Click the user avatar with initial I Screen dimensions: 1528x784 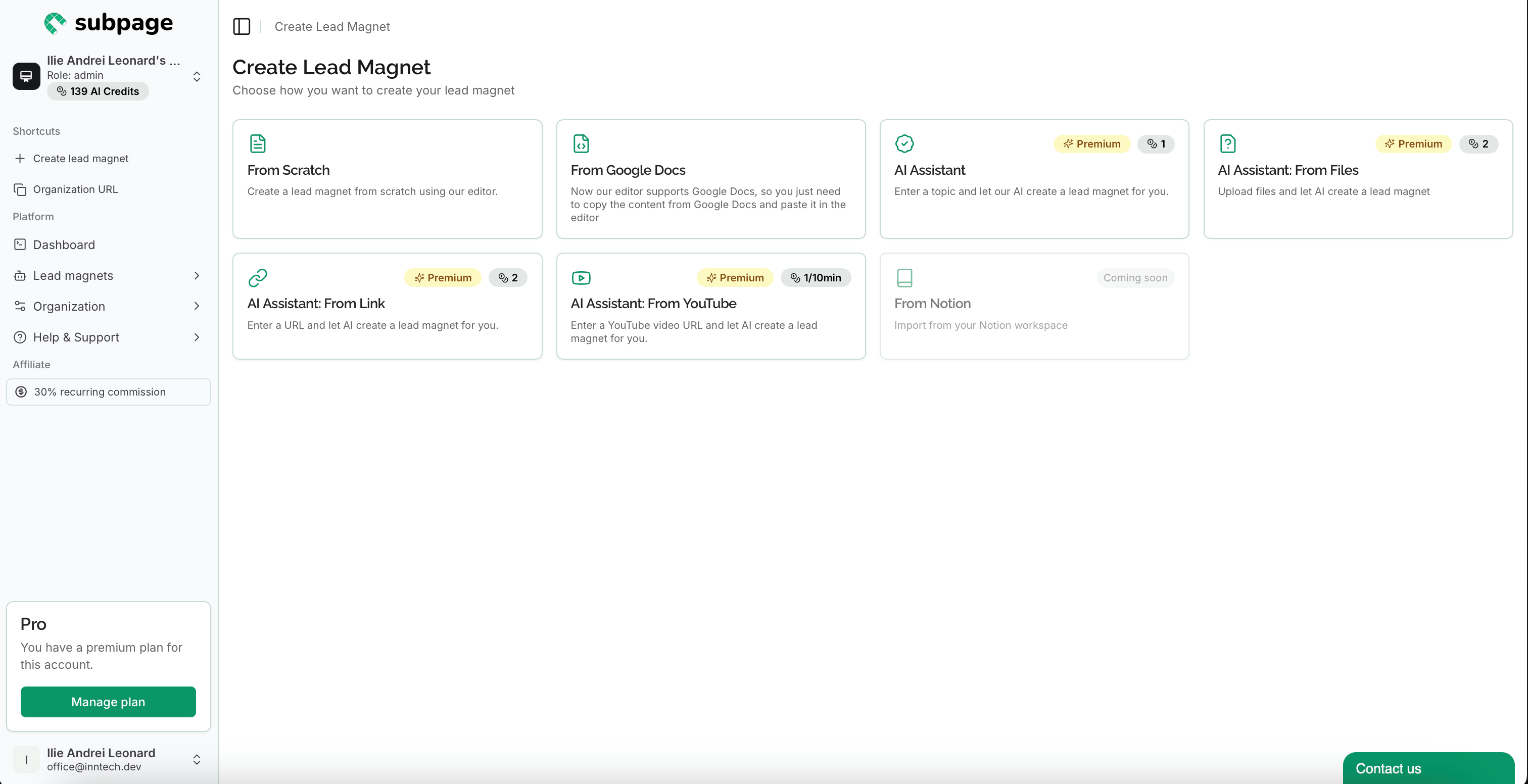[x=26, y=760]
